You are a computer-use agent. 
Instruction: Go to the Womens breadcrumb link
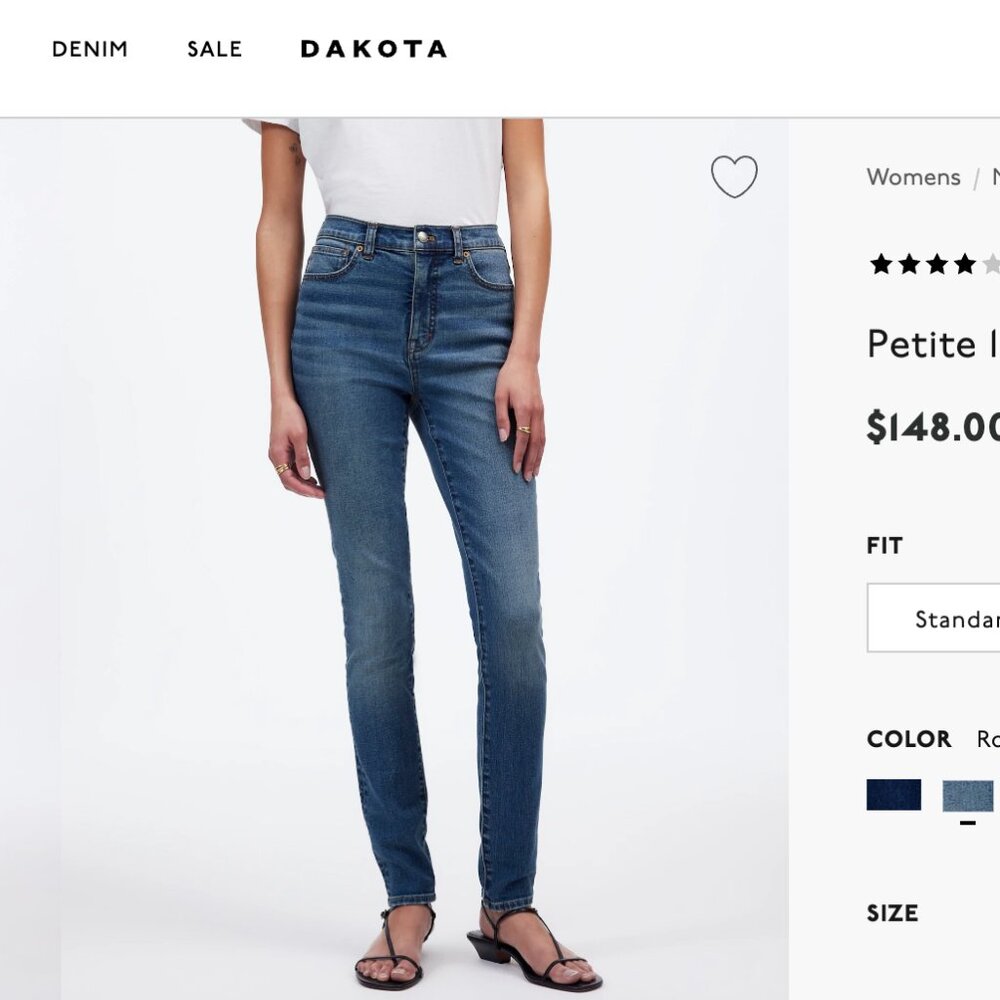coord(913,176)
